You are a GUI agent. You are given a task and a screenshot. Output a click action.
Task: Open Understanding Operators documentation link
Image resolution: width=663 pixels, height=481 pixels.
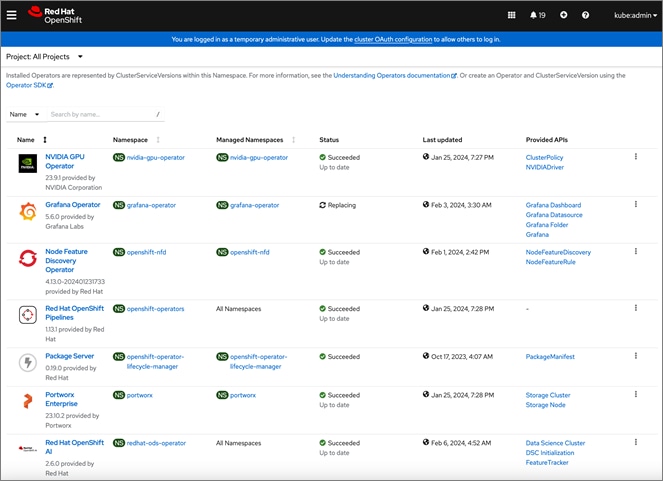point(395,75)
